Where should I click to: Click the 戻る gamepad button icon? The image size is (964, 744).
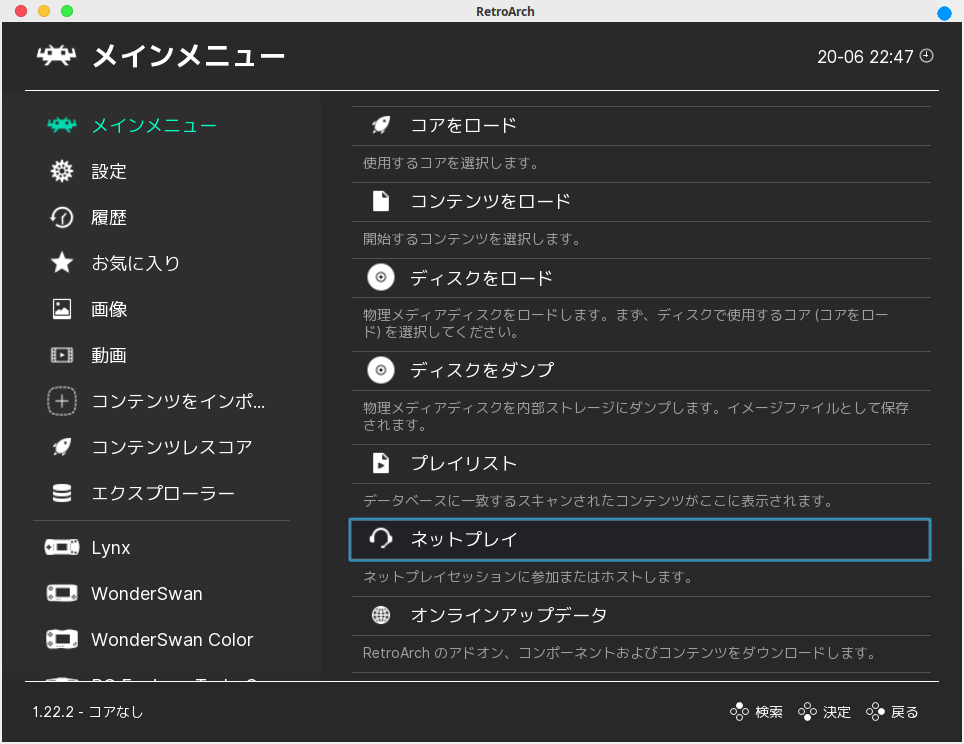[875, 711]
